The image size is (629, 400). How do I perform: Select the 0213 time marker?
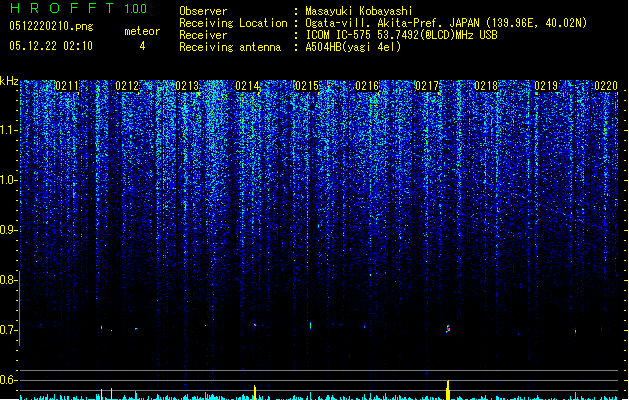pos(187,86)
